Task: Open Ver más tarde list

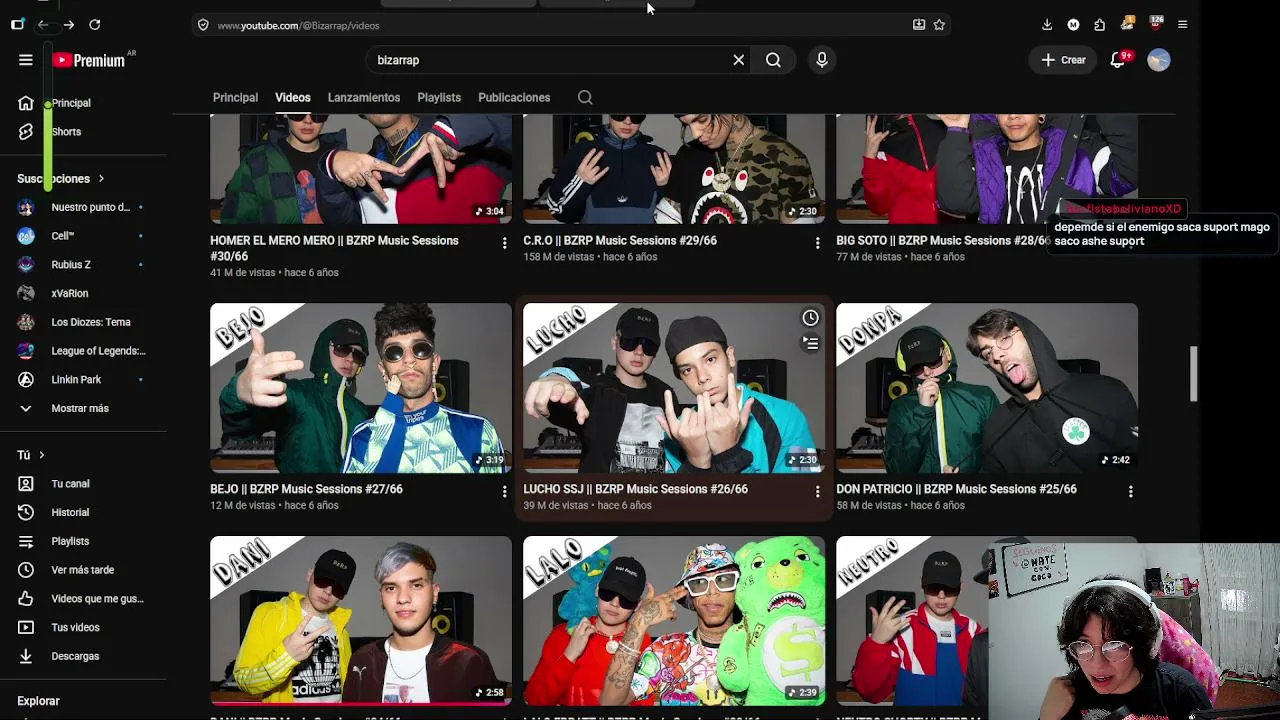Action: click(x=83, y=570)
